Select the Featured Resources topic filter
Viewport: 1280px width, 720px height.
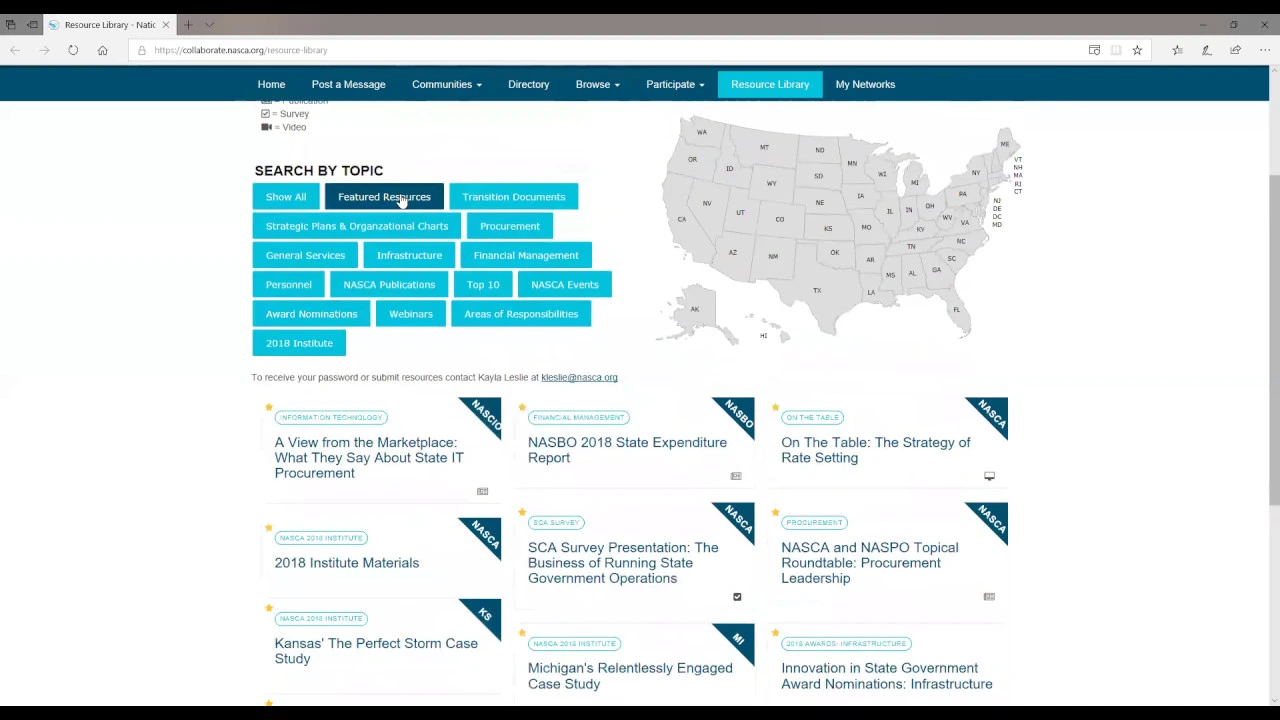tap(384, 197)
